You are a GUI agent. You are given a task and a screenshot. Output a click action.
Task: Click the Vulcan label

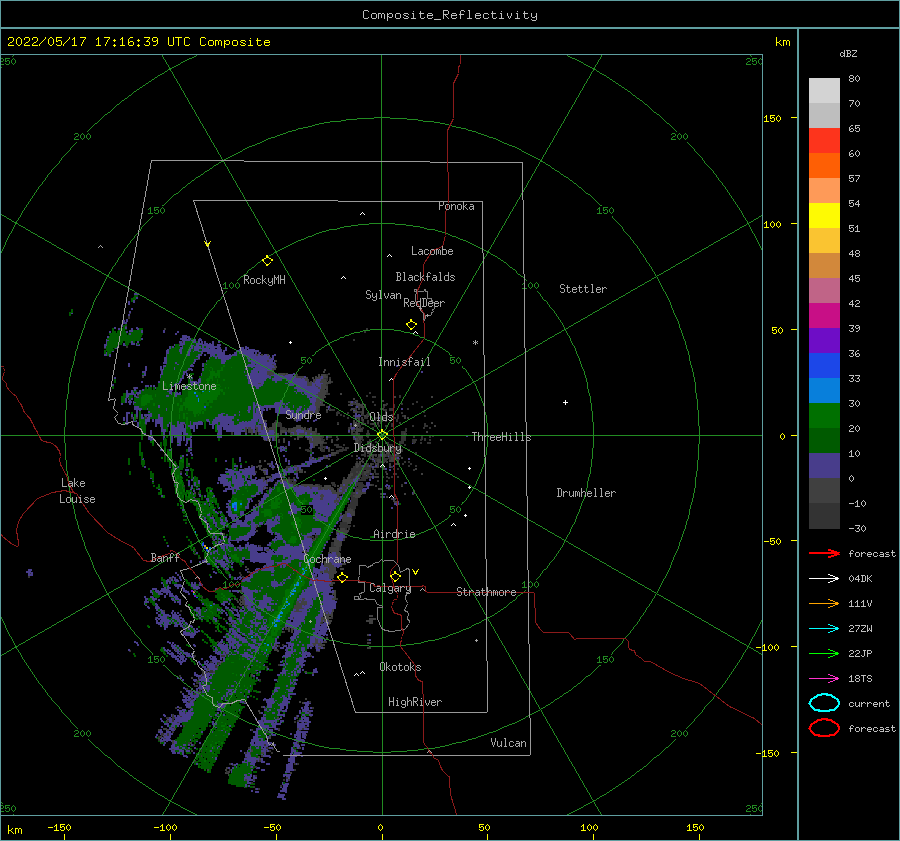pos(508,743)
